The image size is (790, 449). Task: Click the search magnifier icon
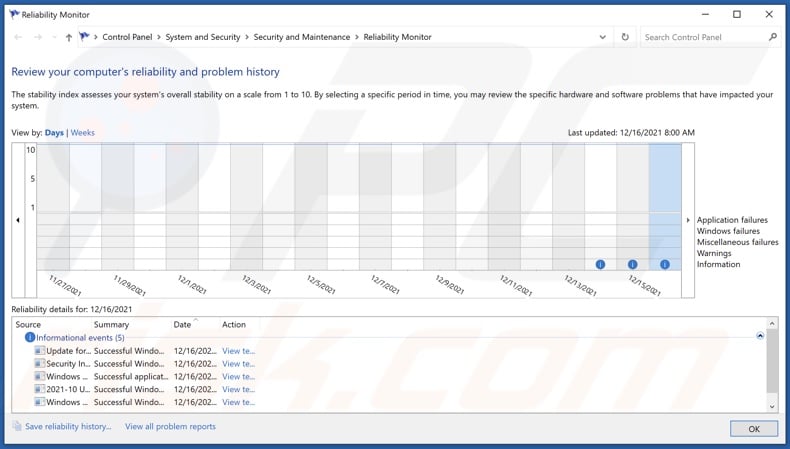point(772,37)
